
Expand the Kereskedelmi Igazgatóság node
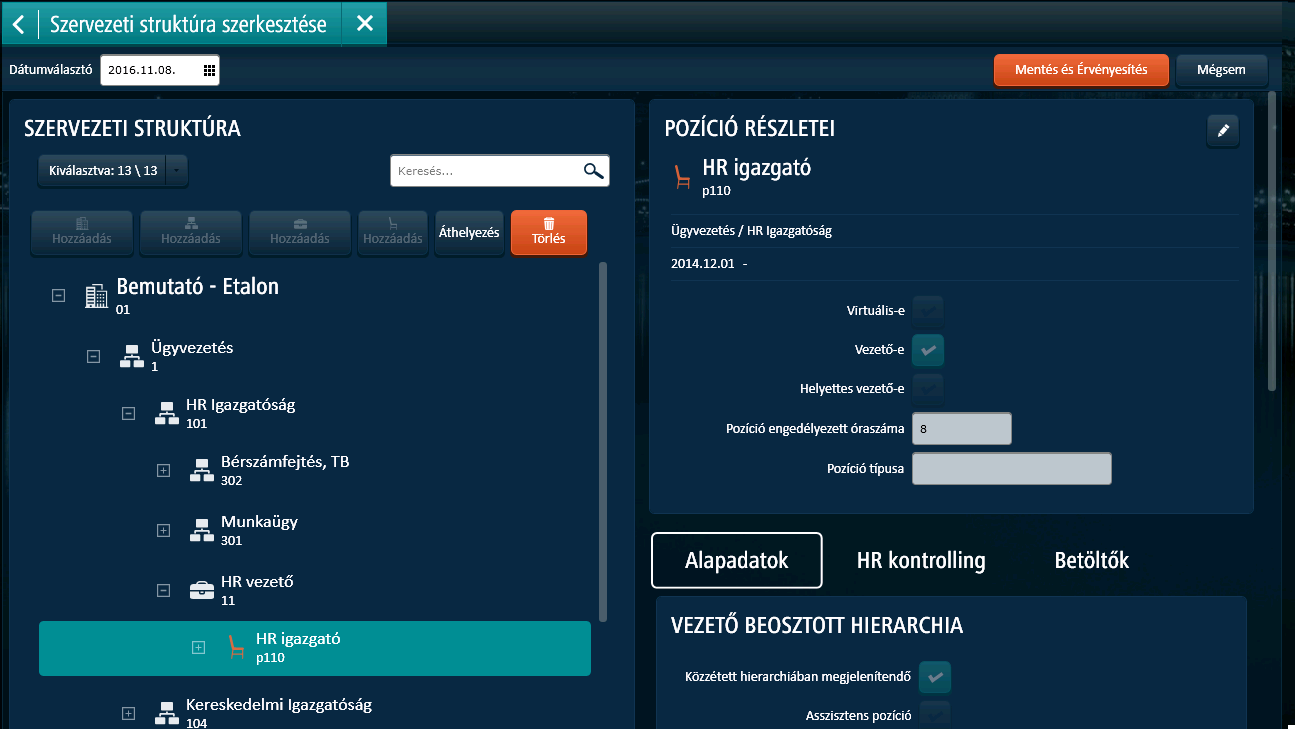coord(128,713)
